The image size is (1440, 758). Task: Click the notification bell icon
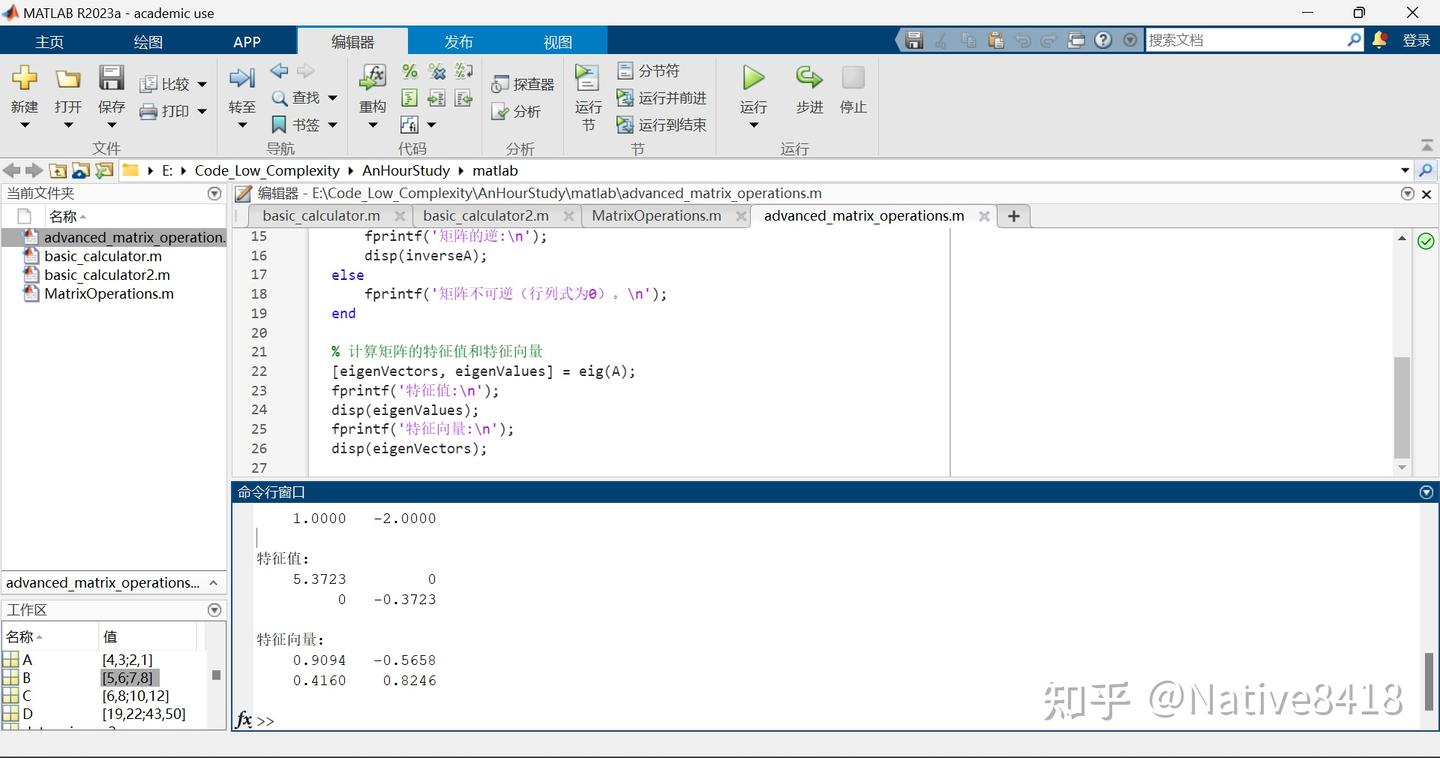tap(1380, 41)
